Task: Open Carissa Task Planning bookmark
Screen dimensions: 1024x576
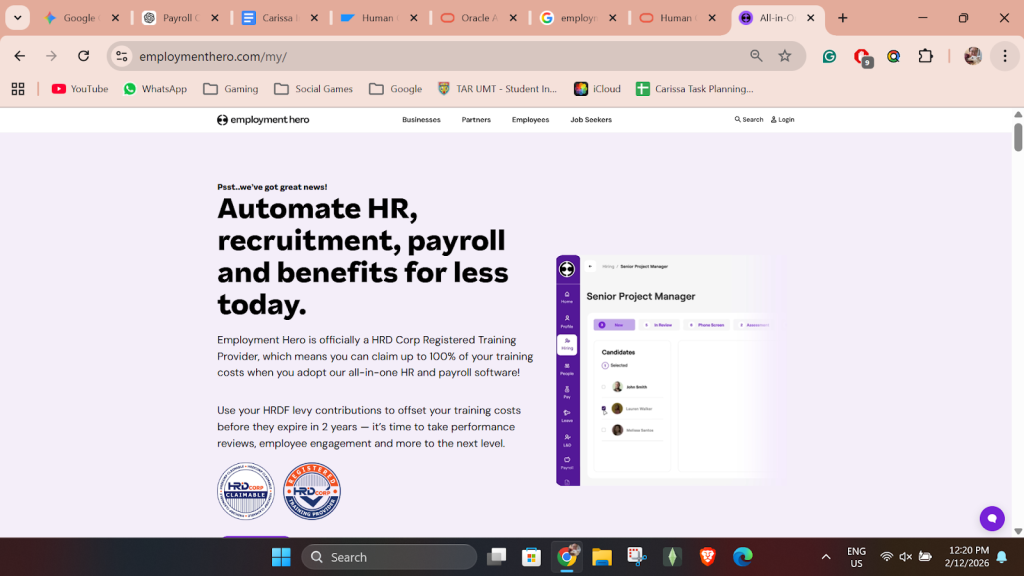Action: pos(695,89)
